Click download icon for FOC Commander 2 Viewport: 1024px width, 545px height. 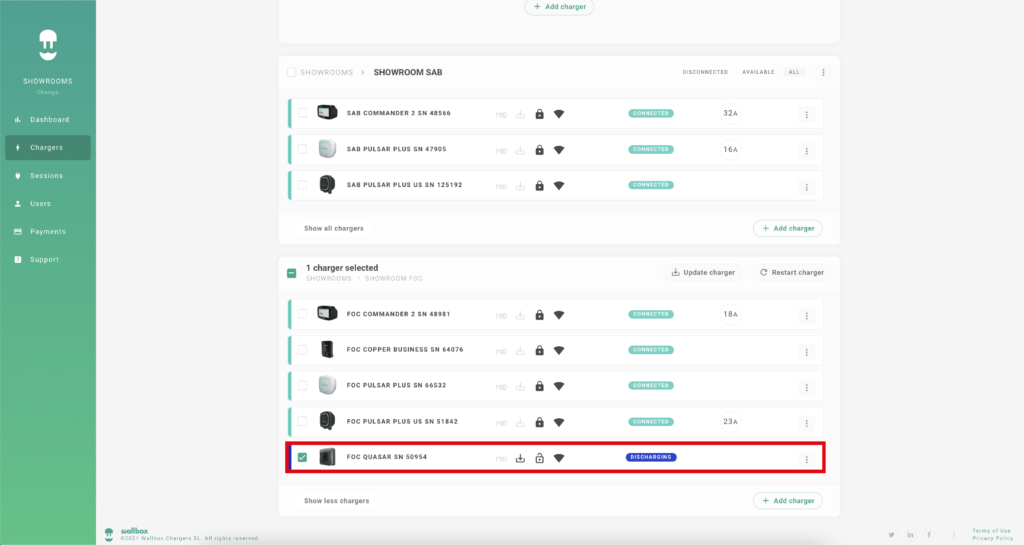click(520, 315)
